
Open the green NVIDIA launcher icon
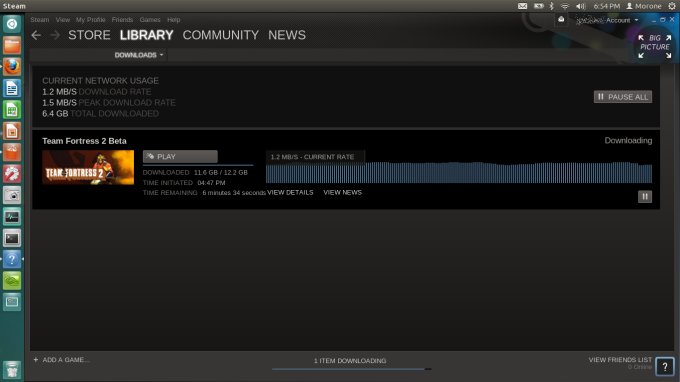pyautogui.click(x=12, y=281)
